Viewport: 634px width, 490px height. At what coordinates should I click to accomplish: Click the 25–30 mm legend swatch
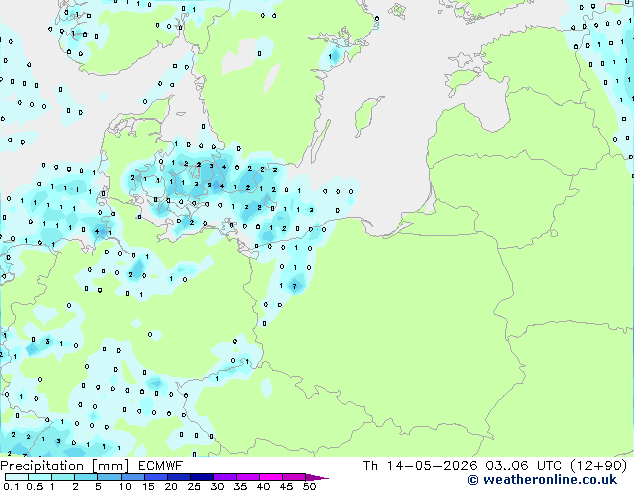201,477
